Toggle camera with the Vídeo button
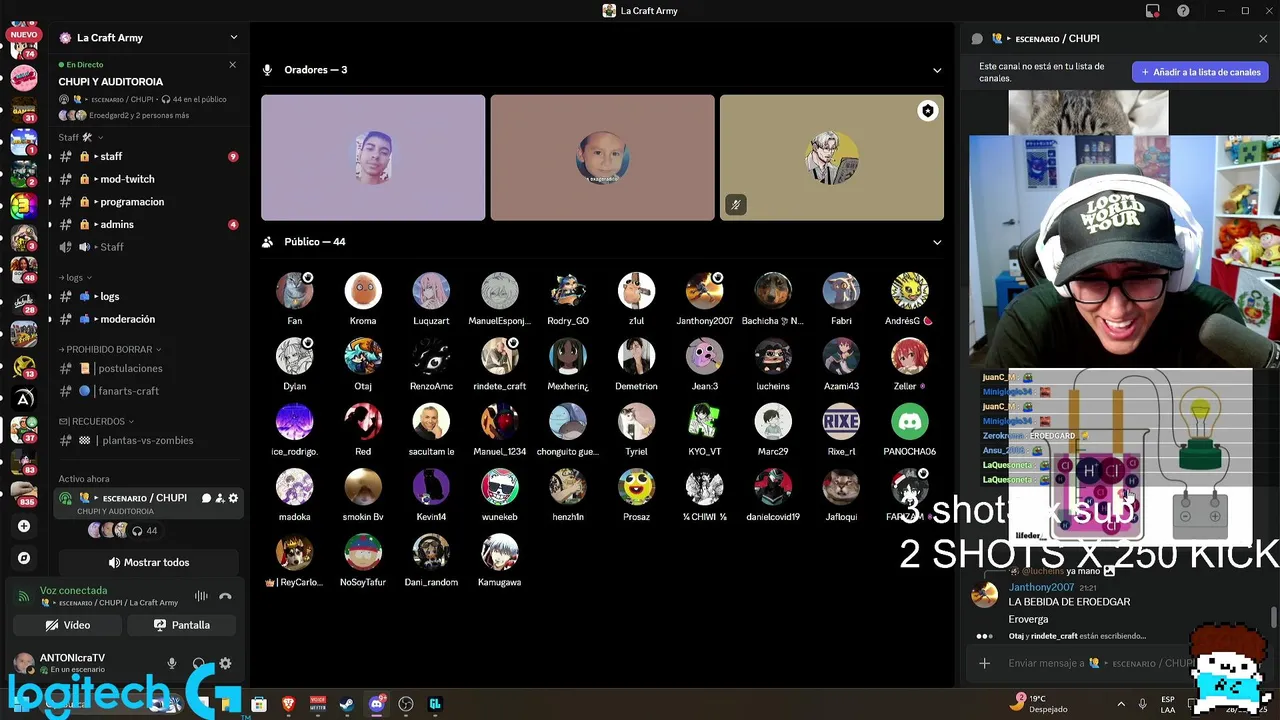 [x=68, y=625]
